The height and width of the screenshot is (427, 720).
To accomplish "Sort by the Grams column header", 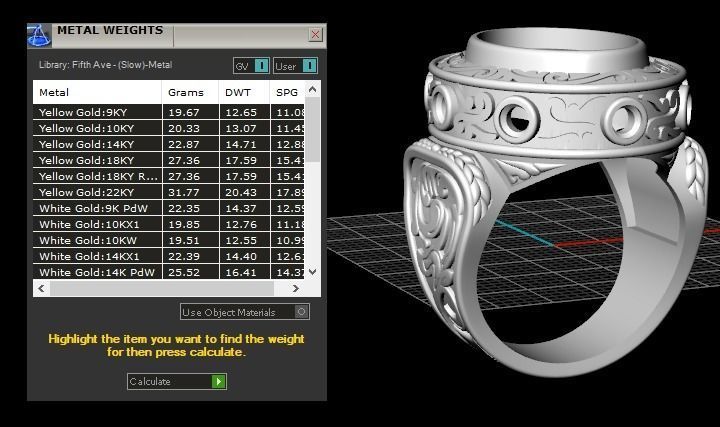I will click(190, 92).
